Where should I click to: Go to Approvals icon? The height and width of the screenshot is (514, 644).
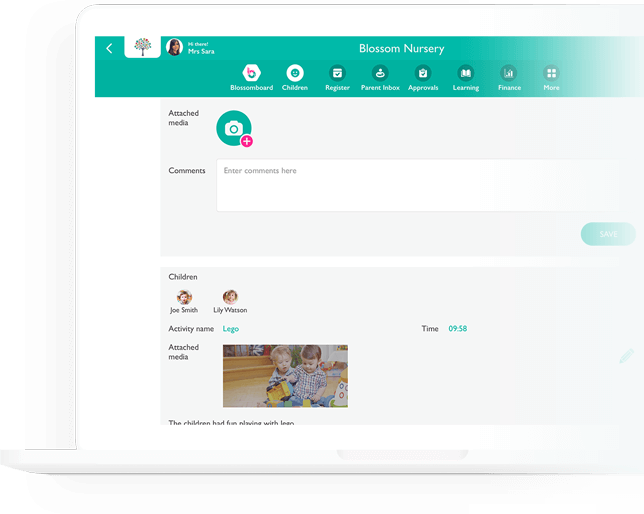tap(423, 73)
